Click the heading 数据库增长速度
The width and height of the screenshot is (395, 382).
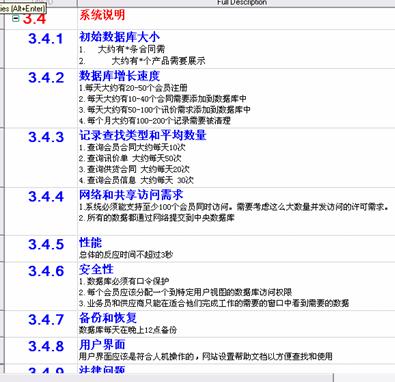click(119, 76)
